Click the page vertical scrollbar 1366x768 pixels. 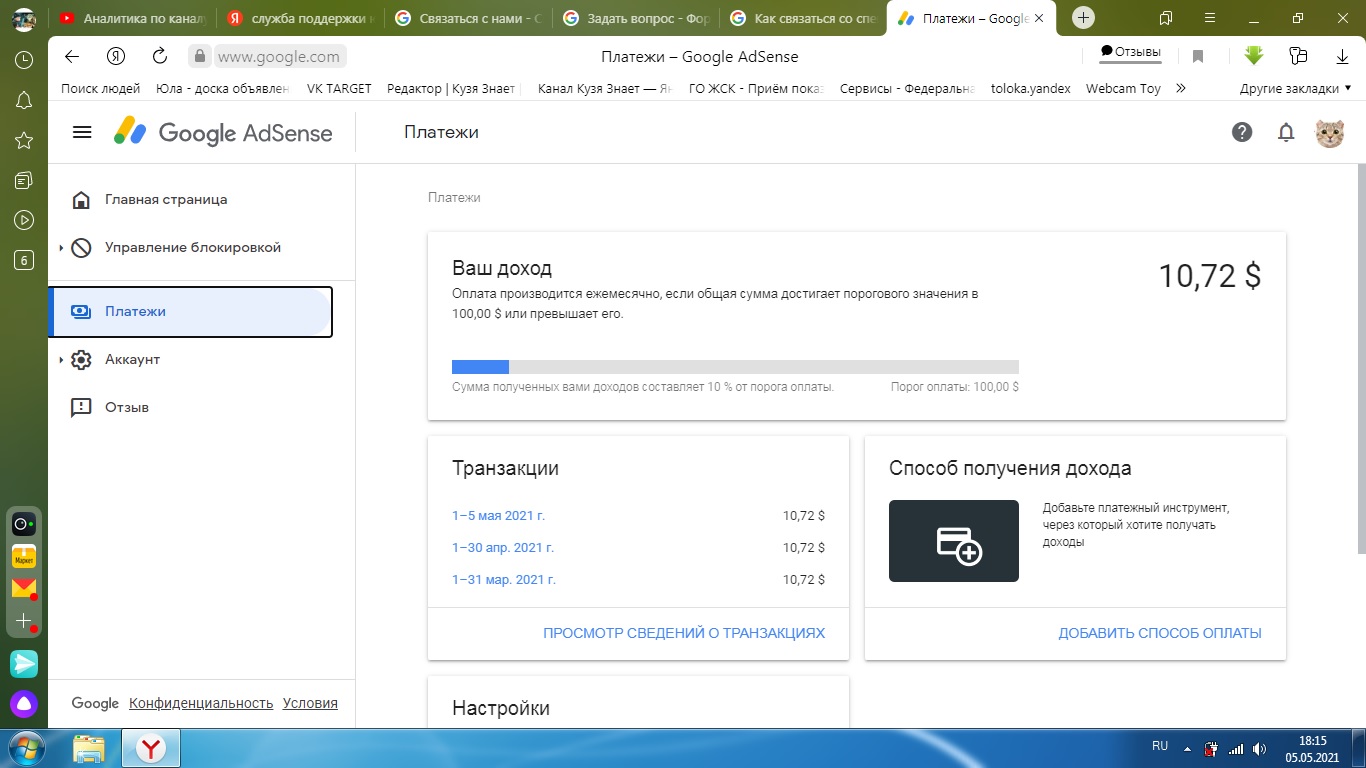coord(1360,358)
